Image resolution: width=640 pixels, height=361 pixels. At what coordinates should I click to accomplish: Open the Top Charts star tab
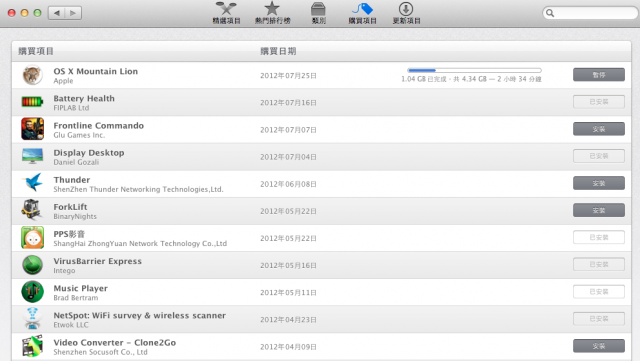pos(272,13)
